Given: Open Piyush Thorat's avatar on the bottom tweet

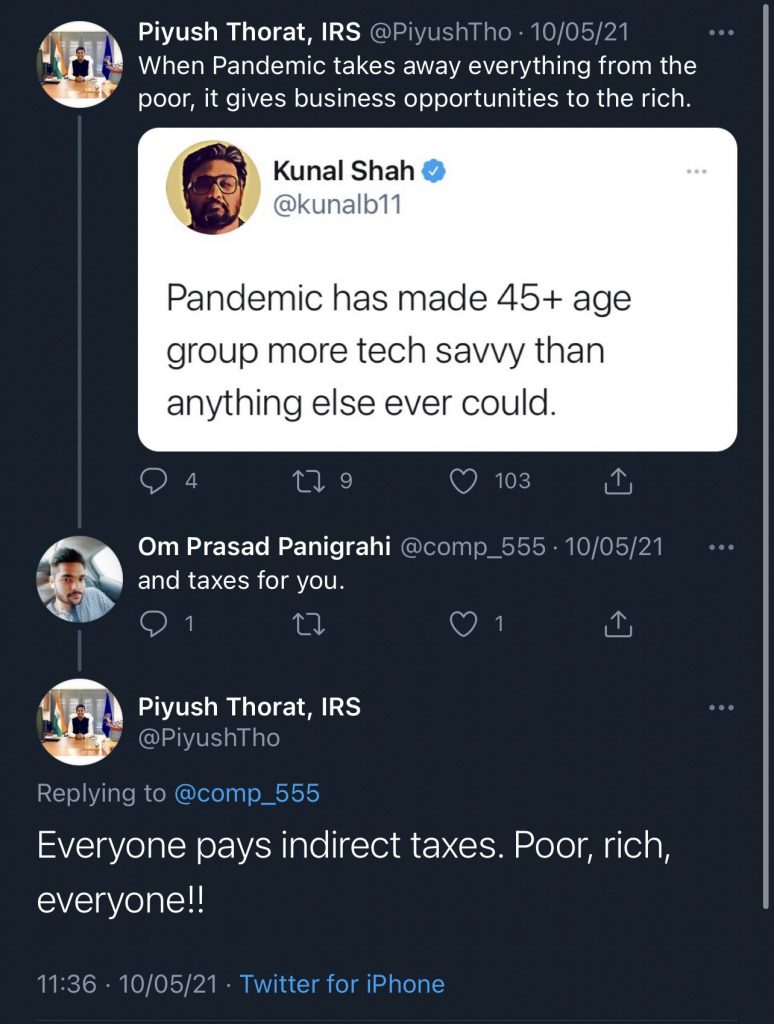Looking at the screenshot, I should click(79, 722).
